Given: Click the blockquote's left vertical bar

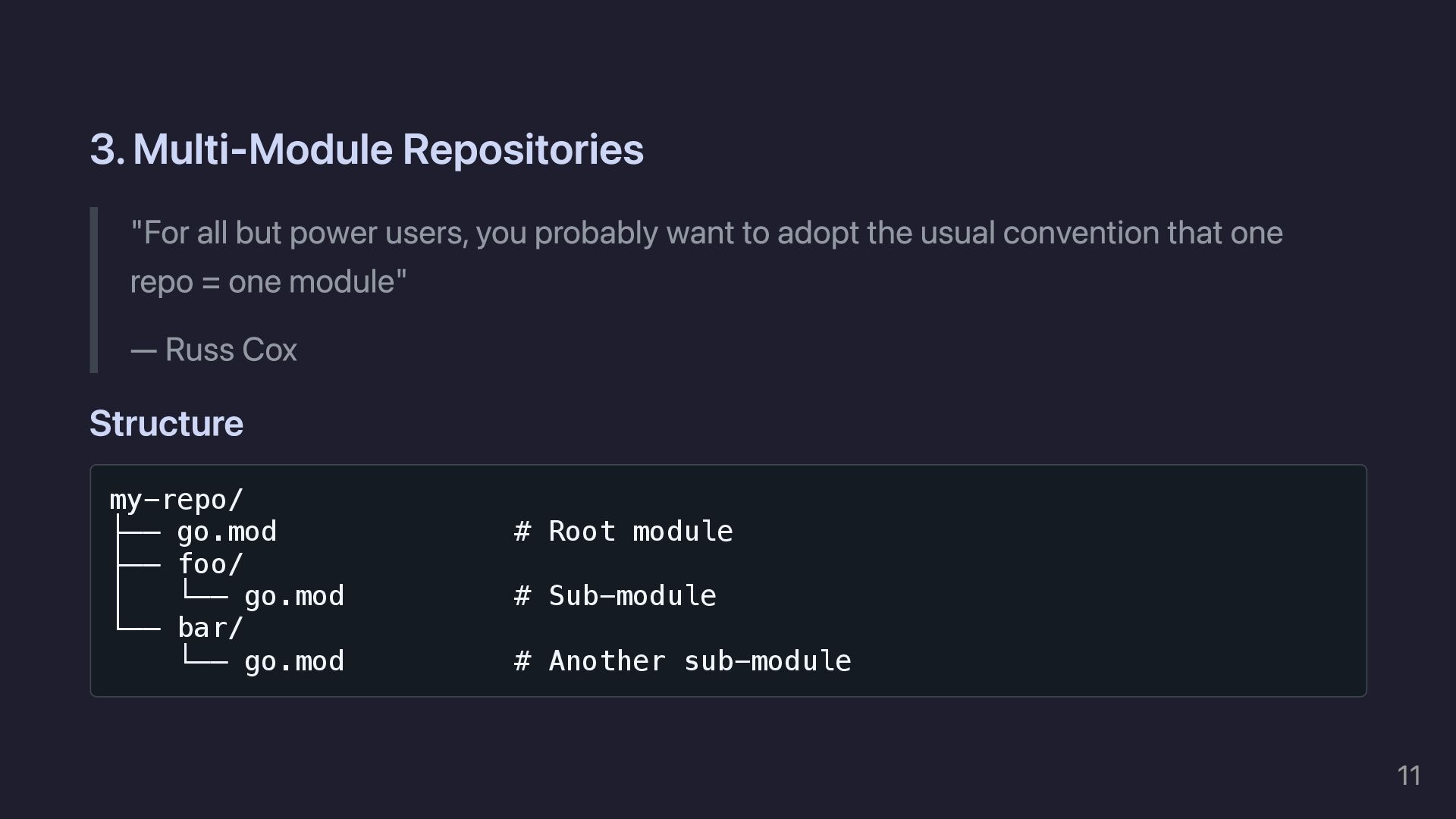Looking at the screenshot, I should (94, 290).
